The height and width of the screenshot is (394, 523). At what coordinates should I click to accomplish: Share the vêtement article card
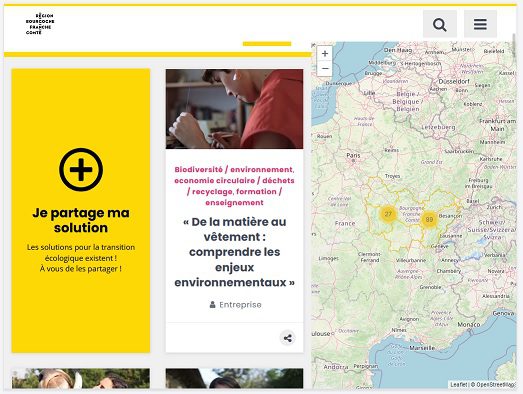click(288, 338)
